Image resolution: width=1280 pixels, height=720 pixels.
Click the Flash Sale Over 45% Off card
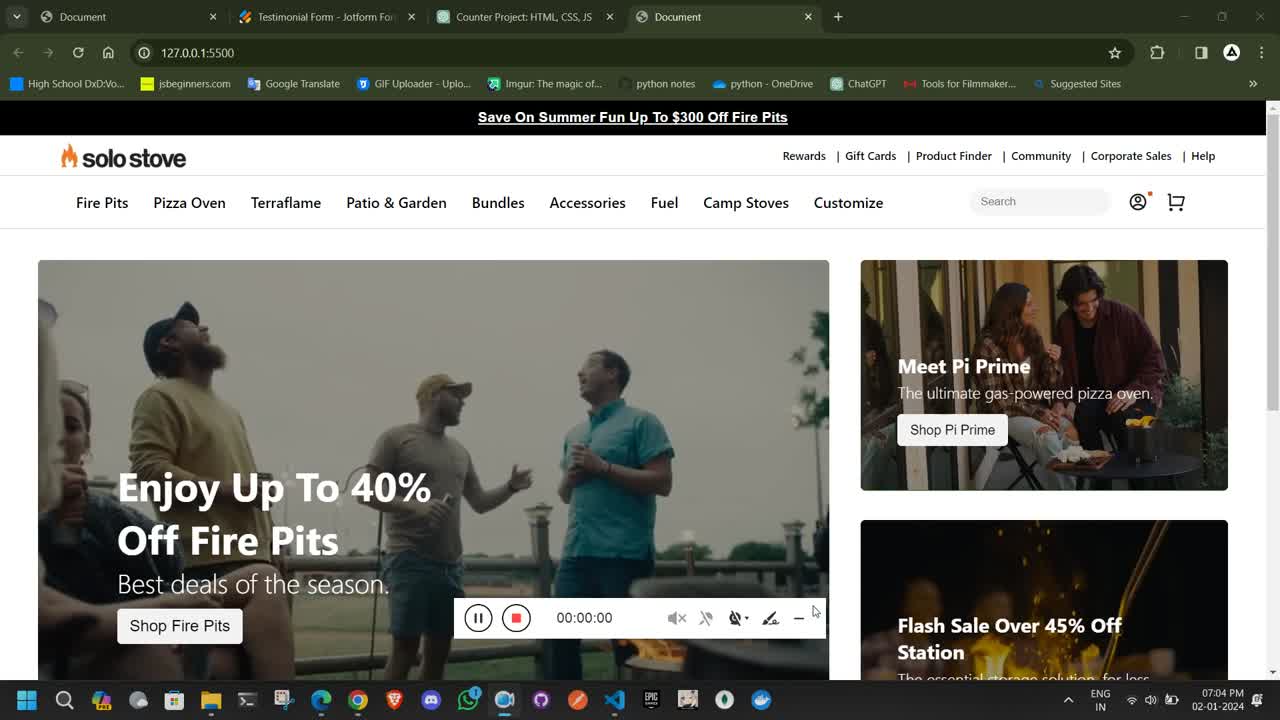point(1044,600)
